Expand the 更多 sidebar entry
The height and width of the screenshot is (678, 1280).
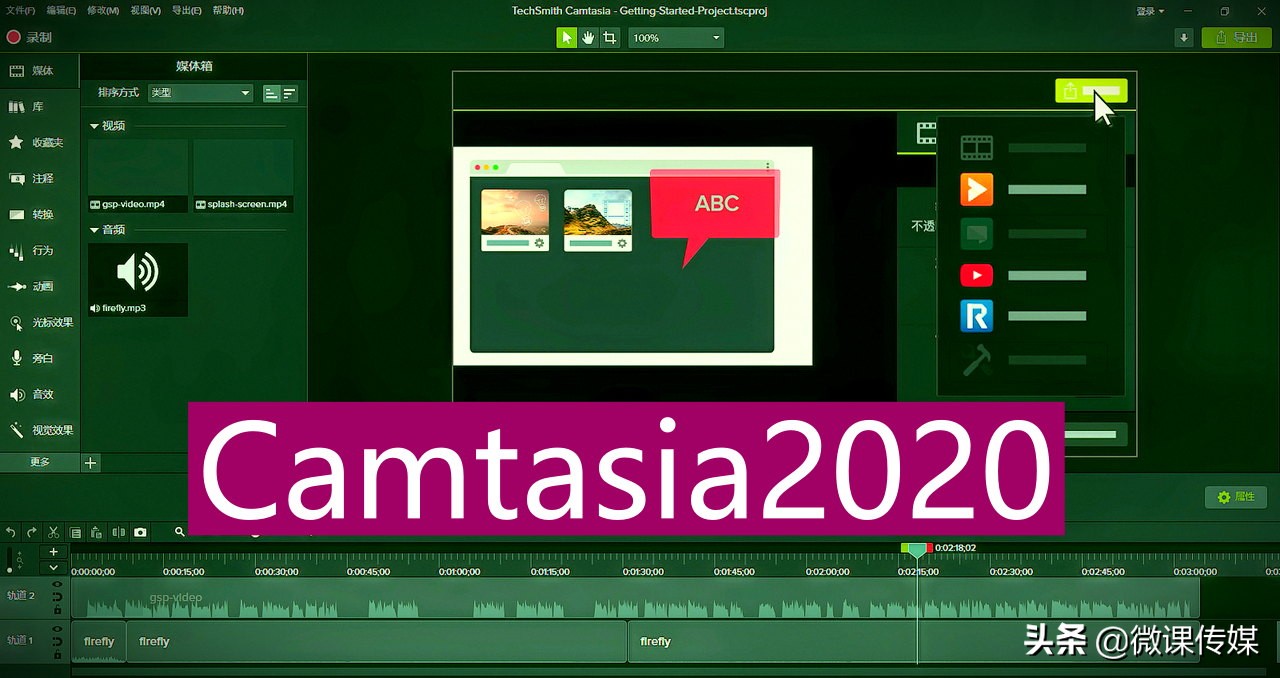pyautogui.click(x=40, y=462)
